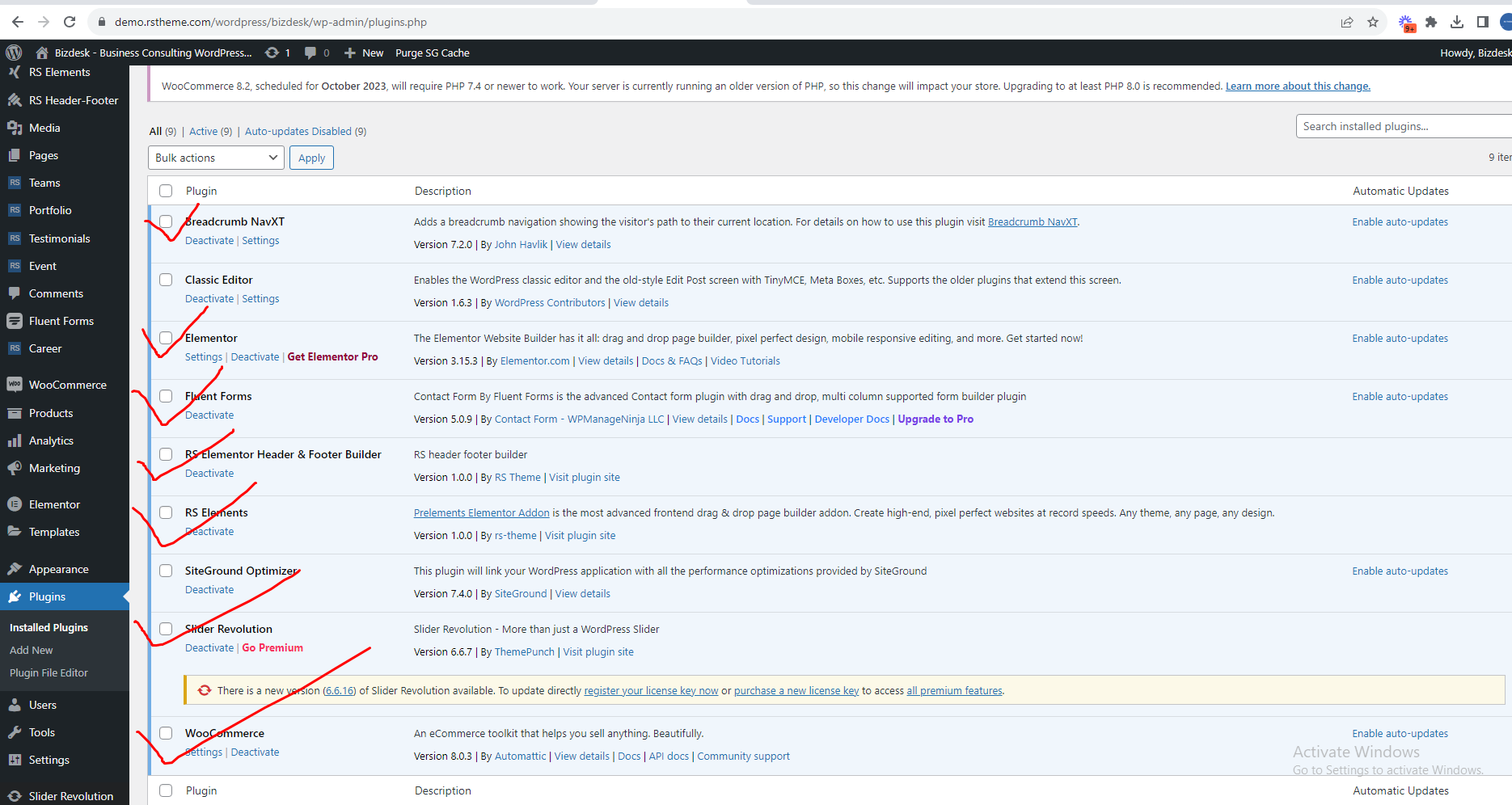The width and height of the screenshot is (1512, 805).
Task: Tick the RS Elementor Header & Footer Builder checkbox
Action: (166, 454)
